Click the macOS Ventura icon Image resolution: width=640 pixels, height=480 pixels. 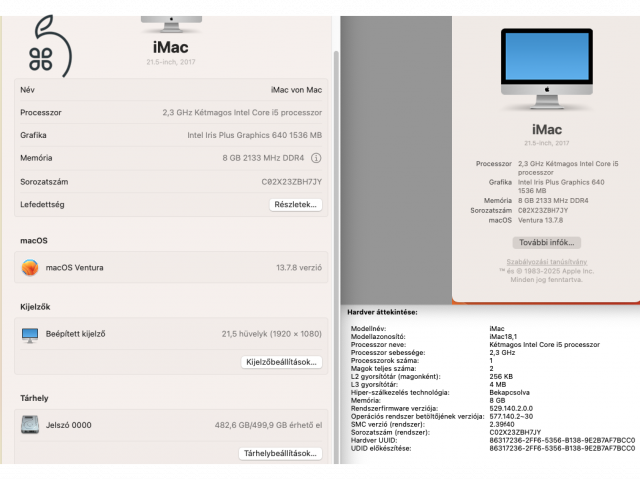pos(30,267)
